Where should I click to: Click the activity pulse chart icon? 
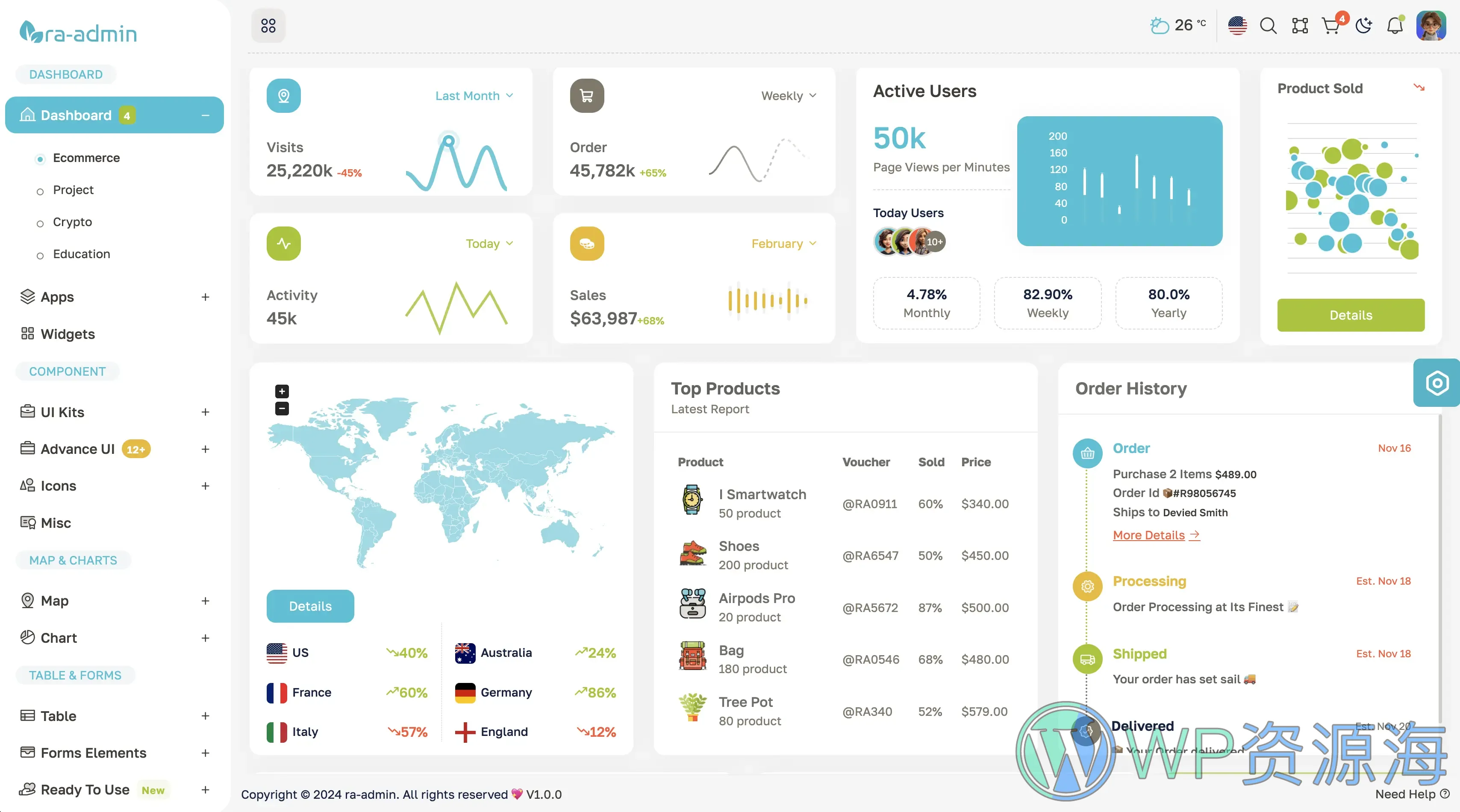tap(283, 242)
